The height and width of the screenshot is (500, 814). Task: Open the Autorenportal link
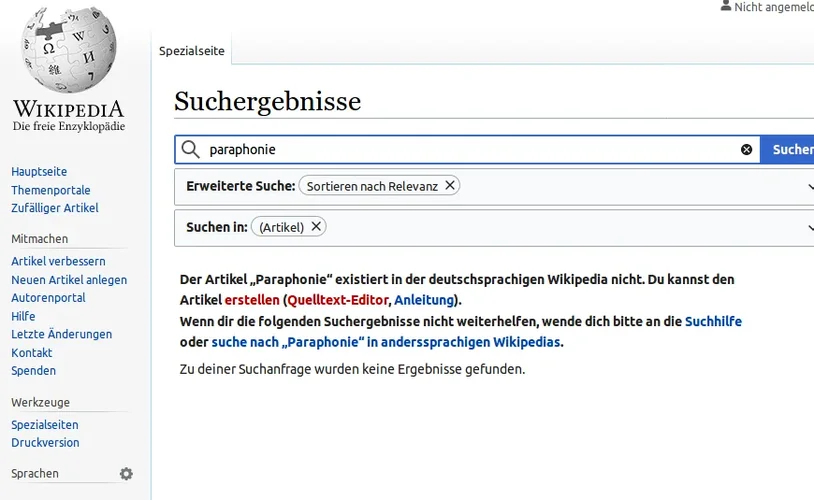tap(48, 298)
